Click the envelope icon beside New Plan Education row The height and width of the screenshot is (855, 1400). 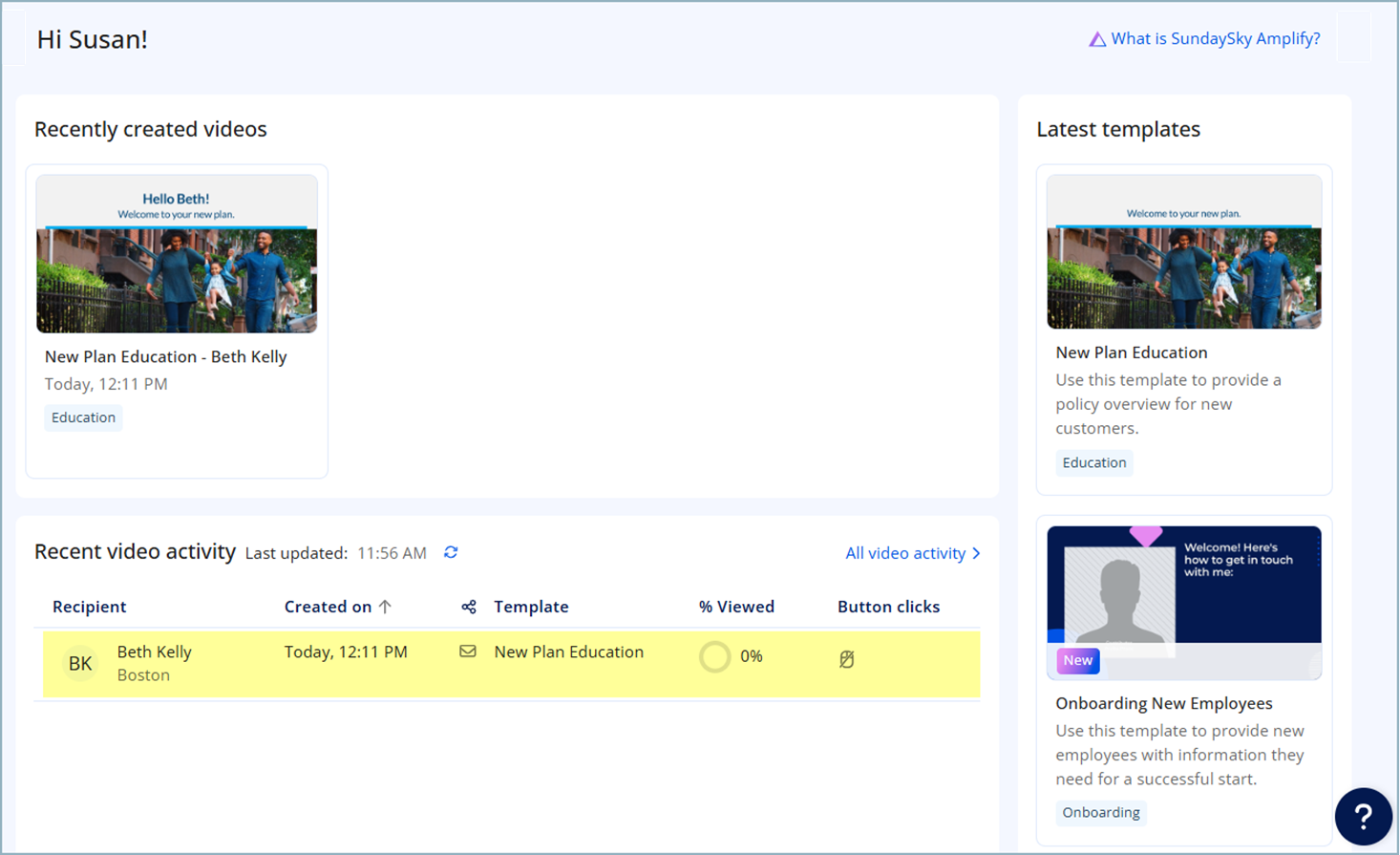tap(467, 652)
